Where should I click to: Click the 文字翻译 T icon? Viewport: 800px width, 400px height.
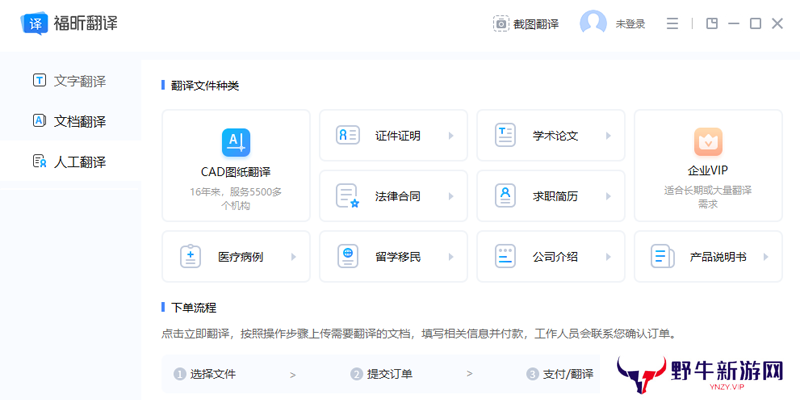[x=39, y=80]
